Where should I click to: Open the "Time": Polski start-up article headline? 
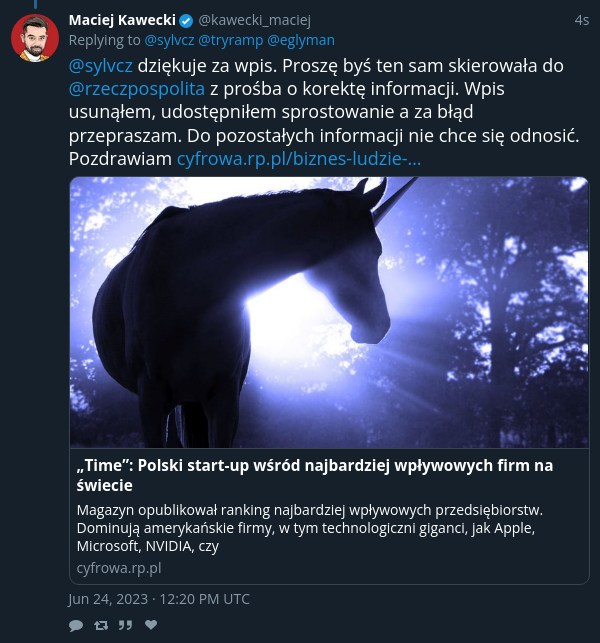(x=315, y=475)
